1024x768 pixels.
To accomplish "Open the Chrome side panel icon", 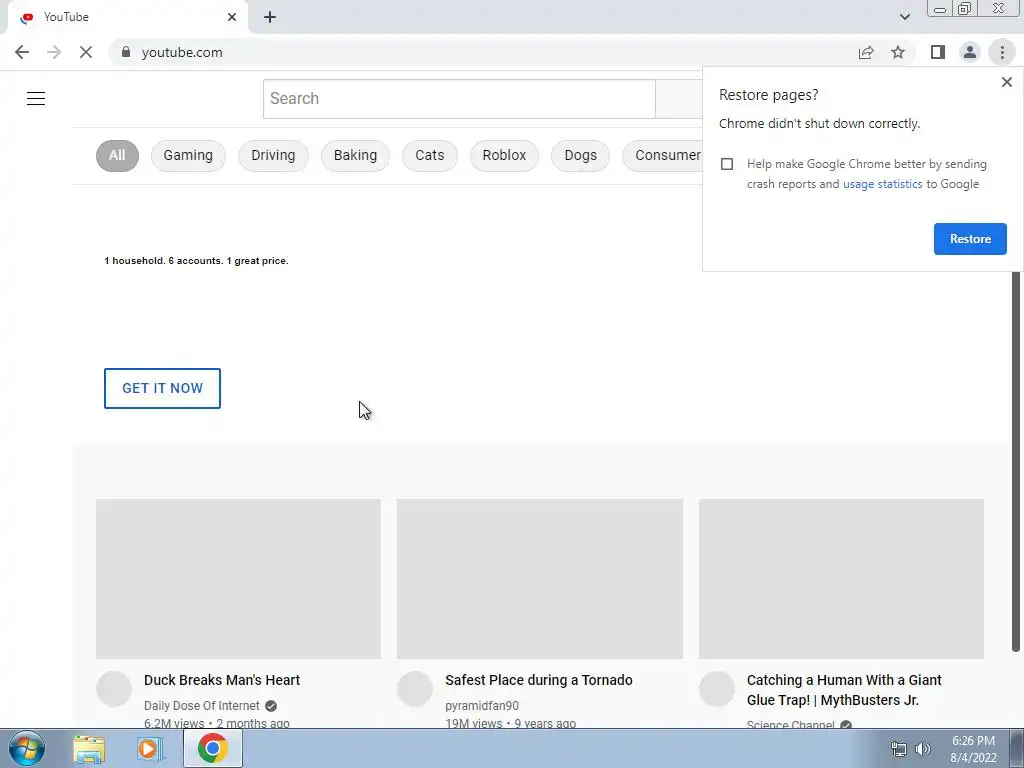I will coord(938,52).
